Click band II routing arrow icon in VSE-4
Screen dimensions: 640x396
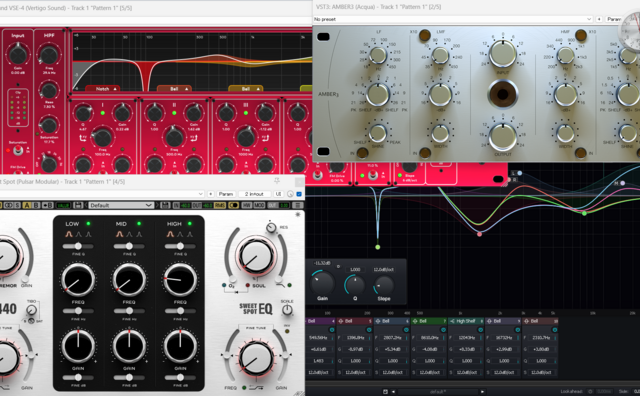click(x=194, y=138)
